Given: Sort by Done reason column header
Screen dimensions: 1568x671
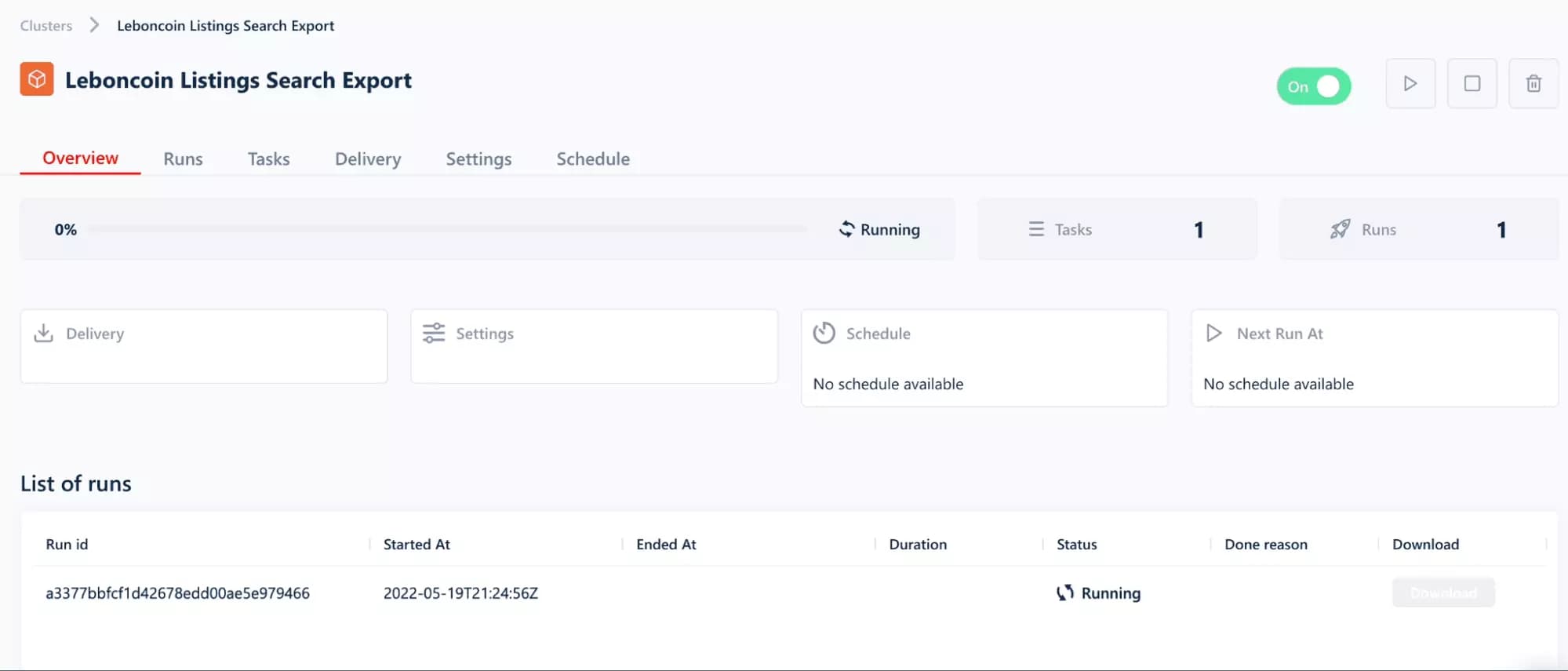Looking at the screenshot, I should click(1266, 545).
